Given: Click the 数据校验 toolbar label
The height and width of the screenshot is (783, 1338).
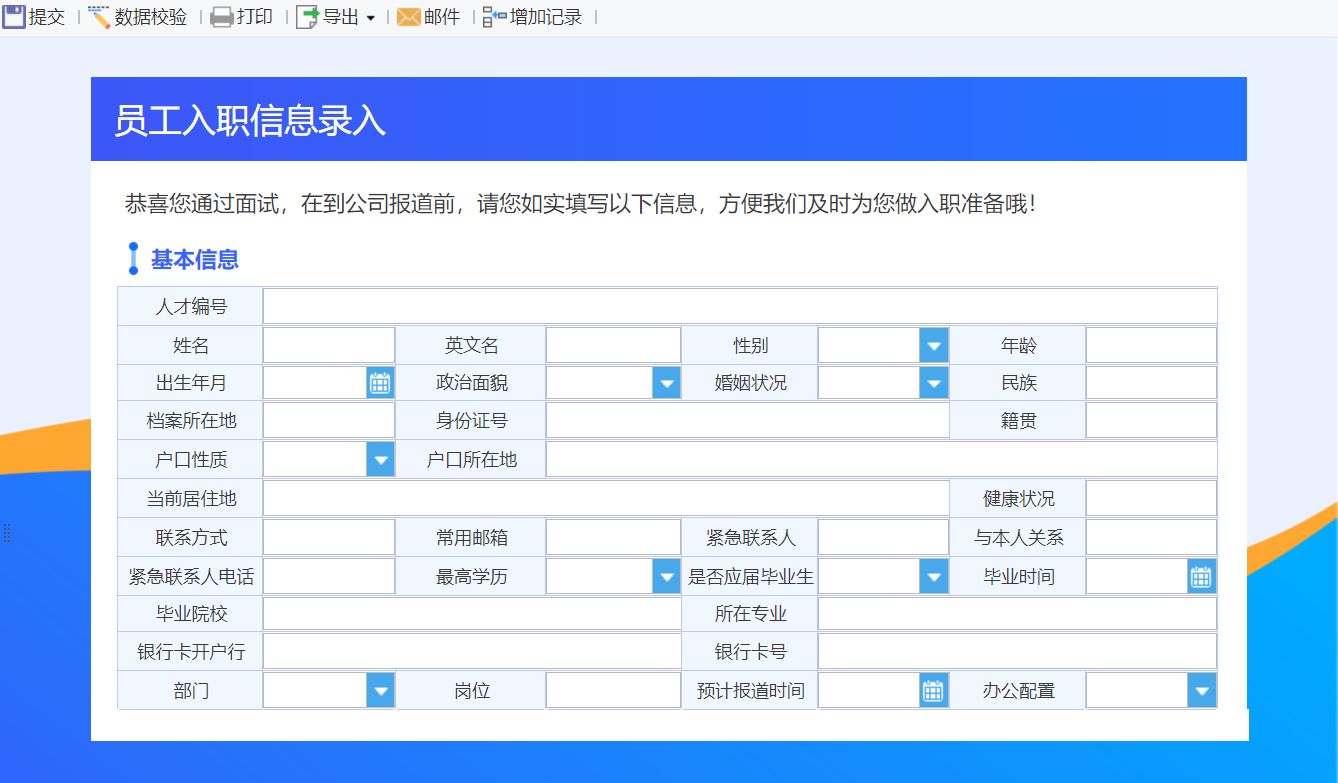Looking at the screenshot, I should click(x=151, y=17).
